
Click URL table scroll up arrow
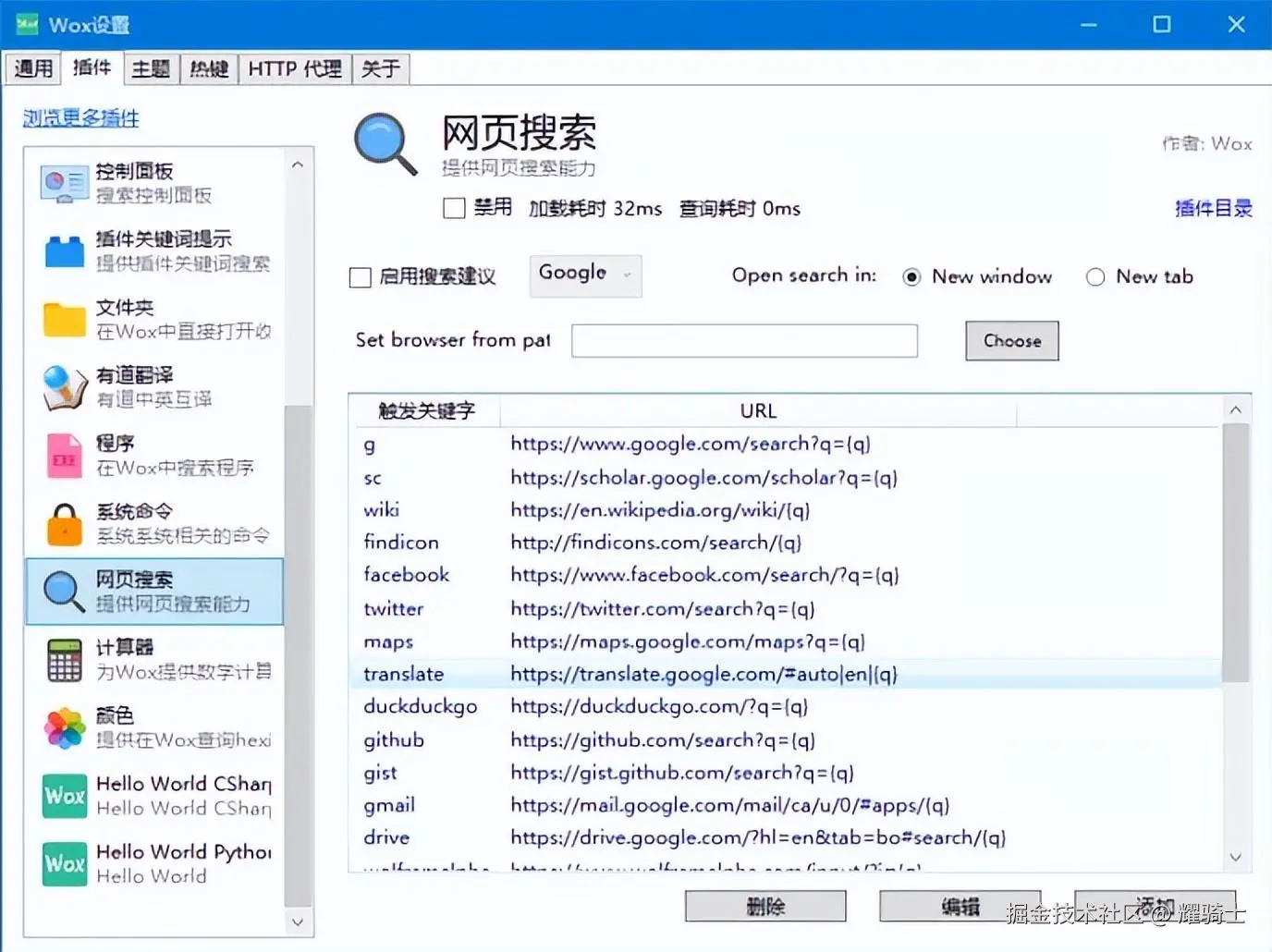(x=1236, y=409)
